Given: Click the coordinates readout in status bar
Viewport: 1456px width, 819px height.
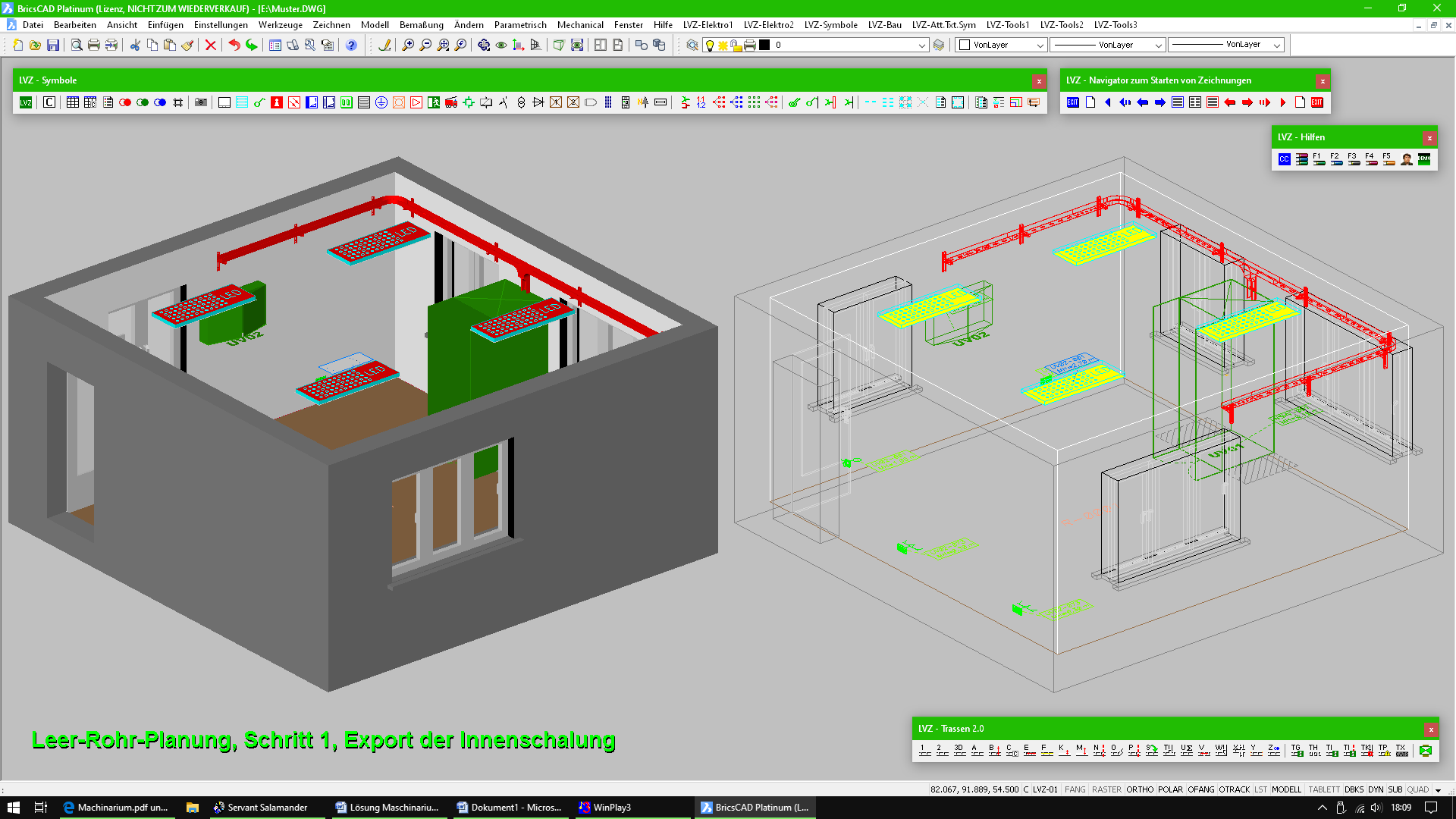Looking at the screenshot, I should pyautogui.click(x=974, y=789).
